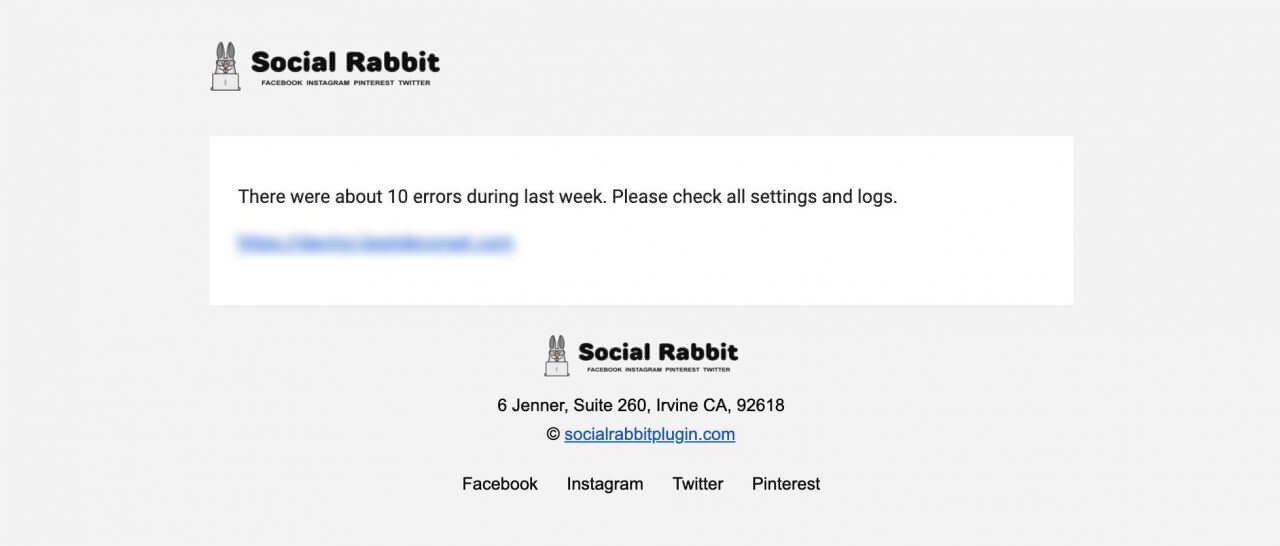Open the Instagram footer link
This screenshot has width=1280, height=546.
(605, 484)
